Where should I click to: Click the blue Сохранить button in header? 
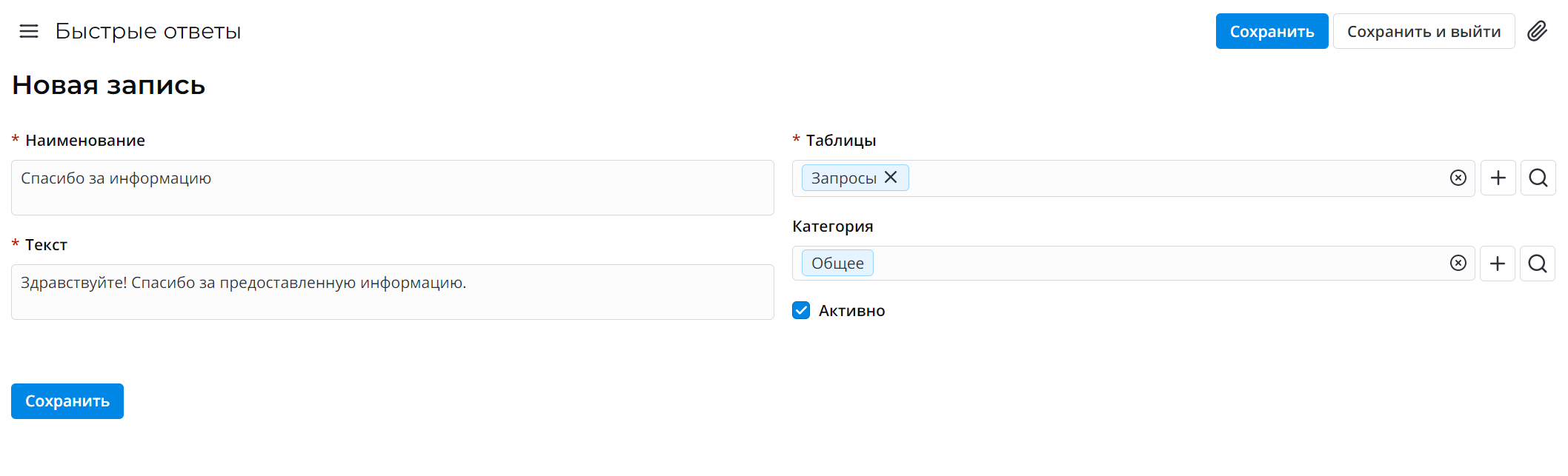tap(1272, 31)
